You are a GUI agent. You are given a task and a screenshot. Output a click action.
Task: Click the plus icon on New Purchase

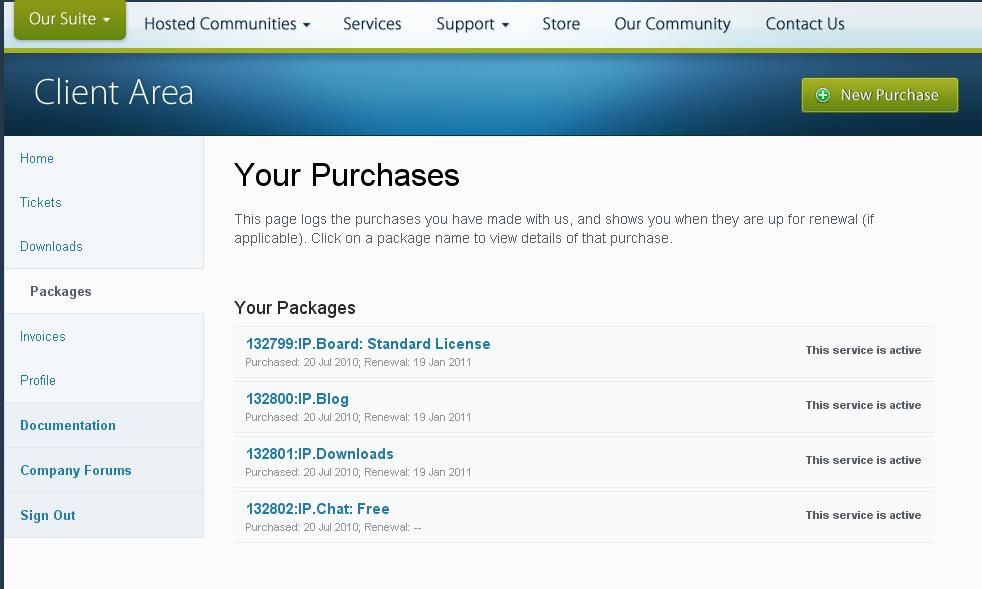coord(822,95)
